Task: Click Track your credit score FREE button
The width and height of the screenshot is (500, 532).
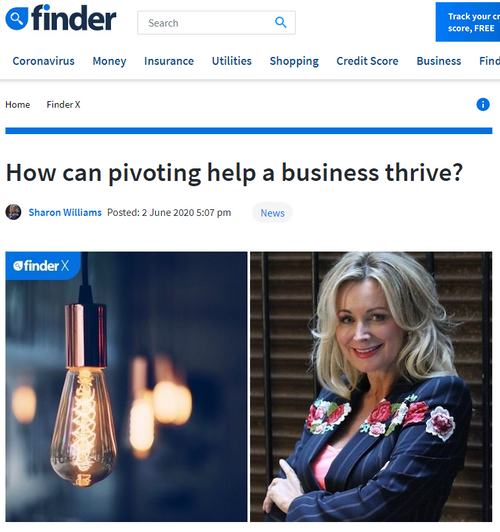Action: pos(468,22)
